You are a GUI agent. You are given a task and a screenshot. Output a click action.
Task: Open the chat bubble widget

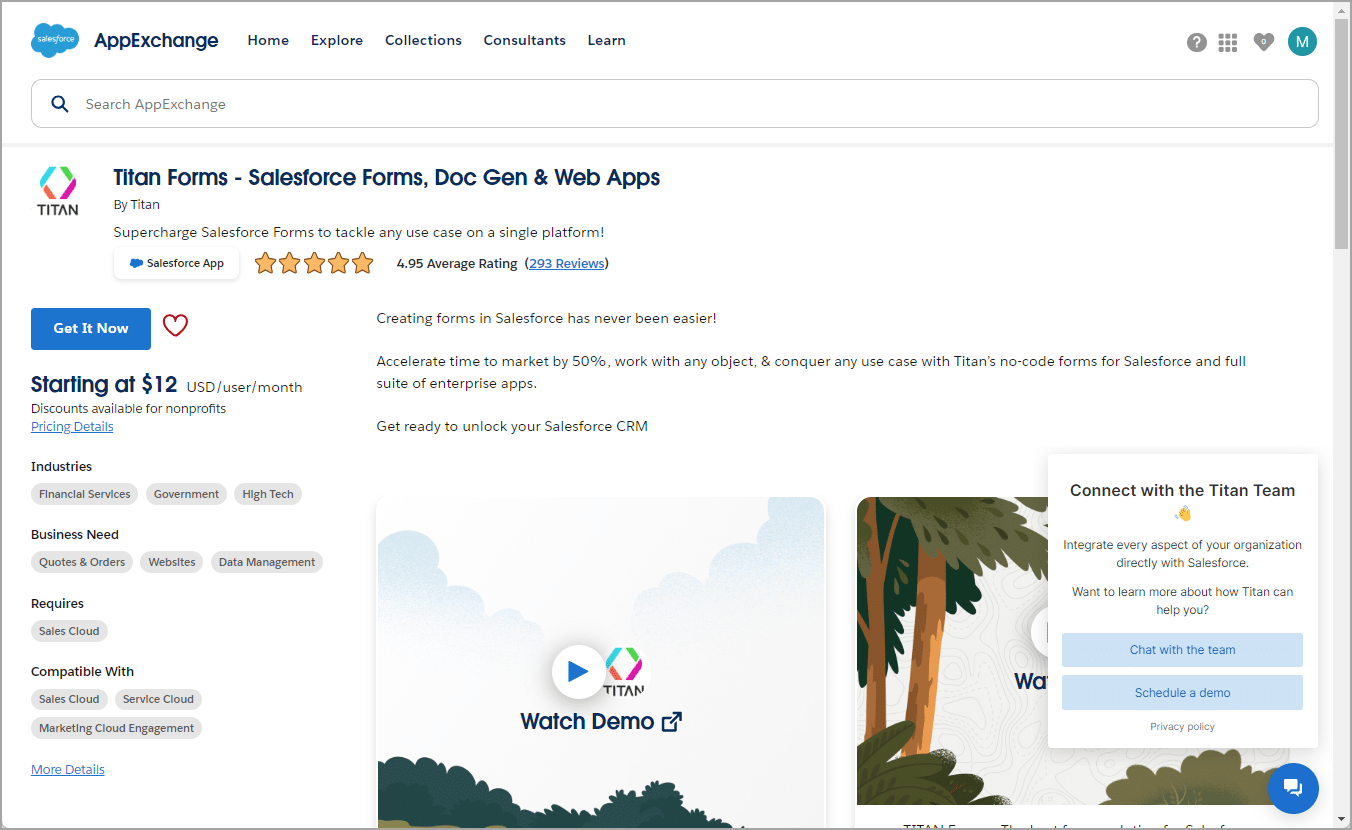coord(1293,788)
